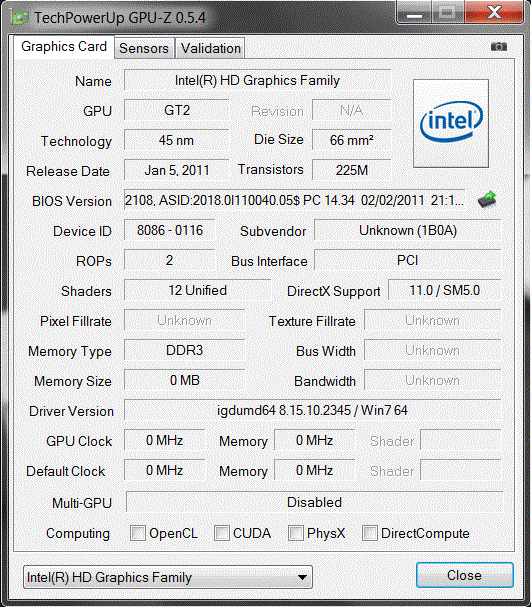Viewport: 531px width, 607px height.
Task: Click the GPU Clock row Memory 0 MHz value
Action: [315, 440]
